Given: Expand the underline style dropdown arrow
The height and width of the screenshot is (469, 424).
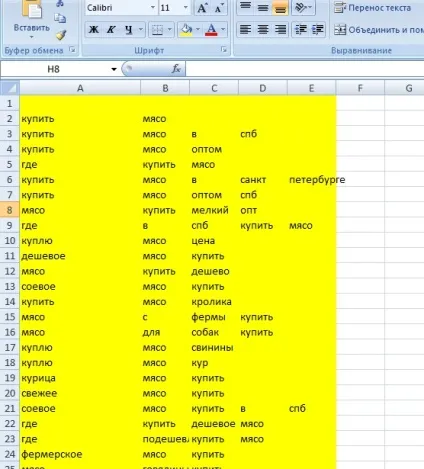Looking at the screenshot, I should [x=141, y=30].
